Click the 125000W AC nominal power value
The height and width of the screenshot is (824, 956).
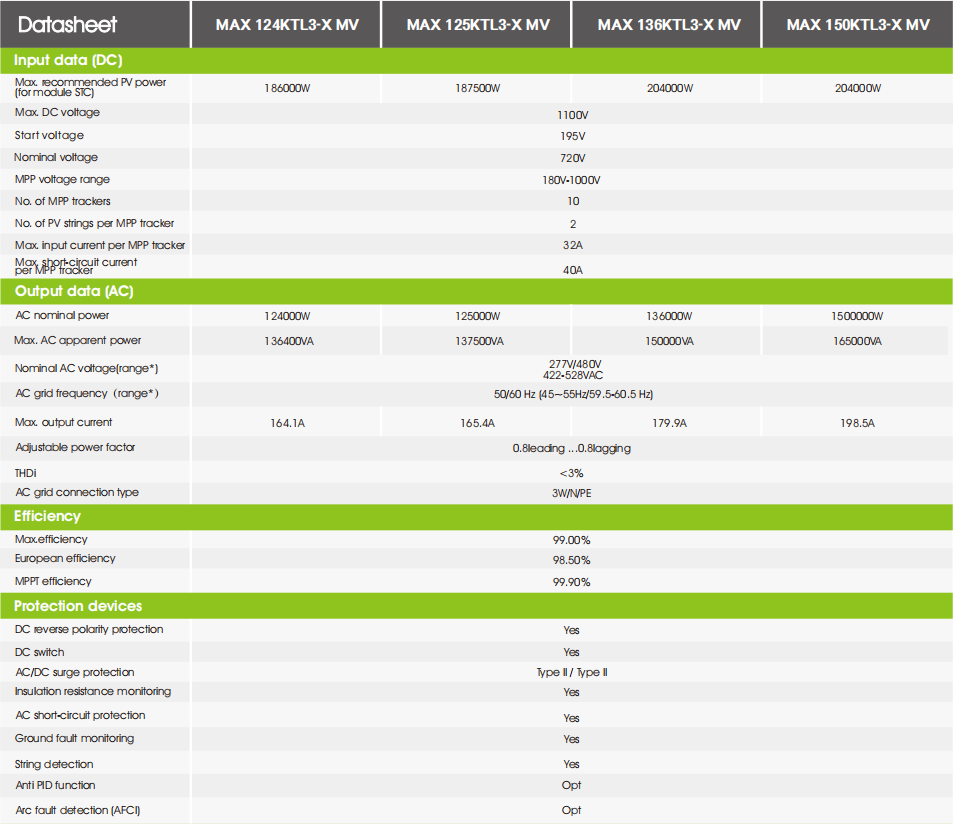click(x=477, y=317)
